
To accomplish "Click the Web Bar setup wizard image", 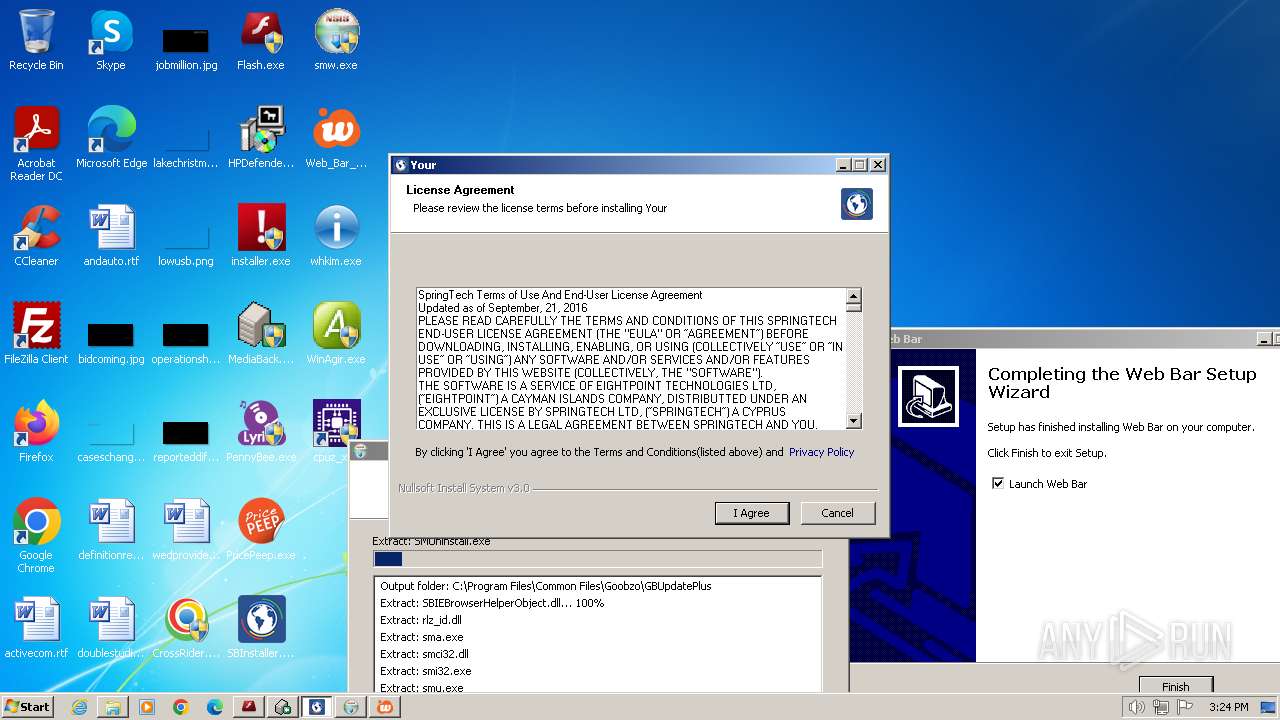I will [929, 397].
